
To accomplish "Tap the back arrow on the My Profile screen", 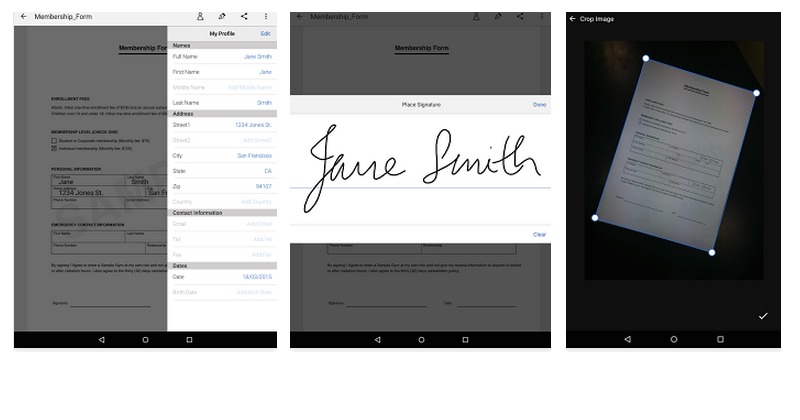I will [x=23, y=16].
